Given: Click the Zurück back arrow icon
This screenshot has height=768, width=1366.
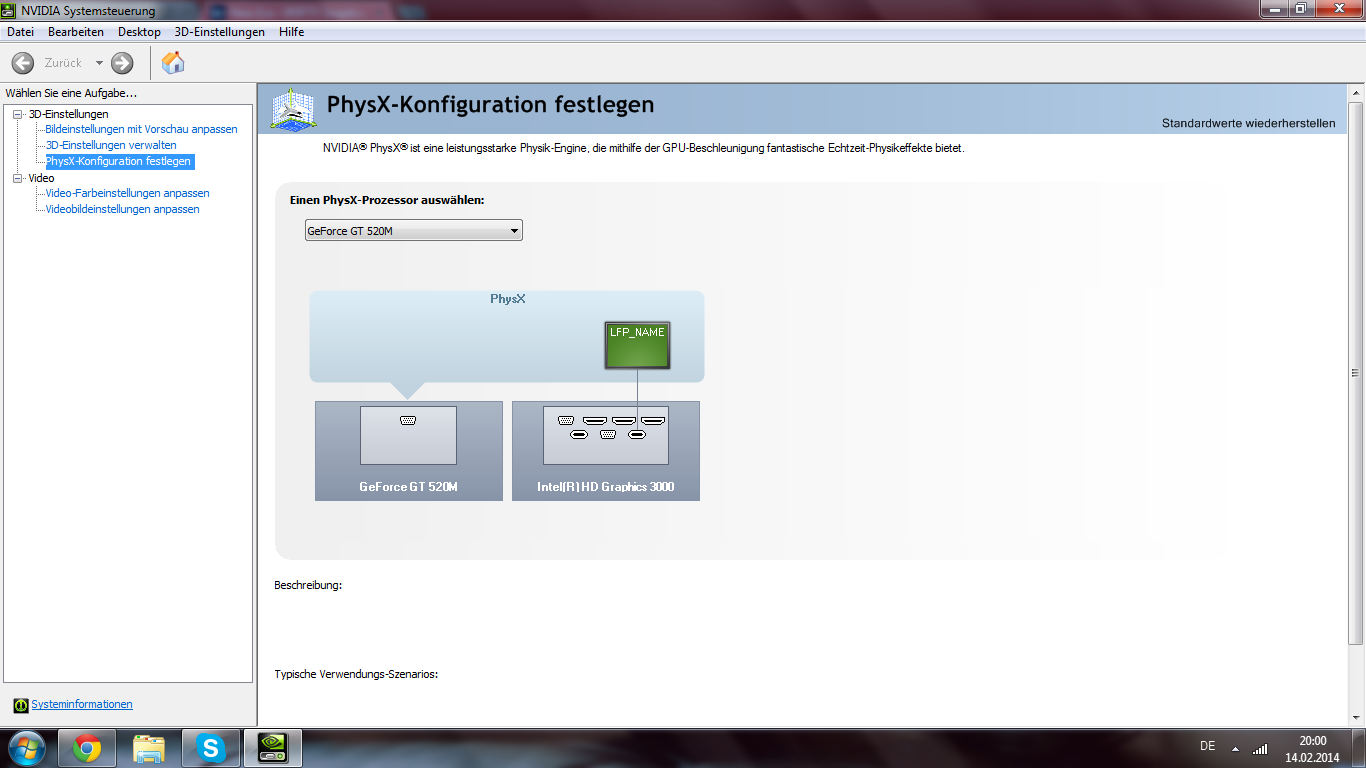Looking at the screenshot, I should pyautogui.click(x=22, y=63).
